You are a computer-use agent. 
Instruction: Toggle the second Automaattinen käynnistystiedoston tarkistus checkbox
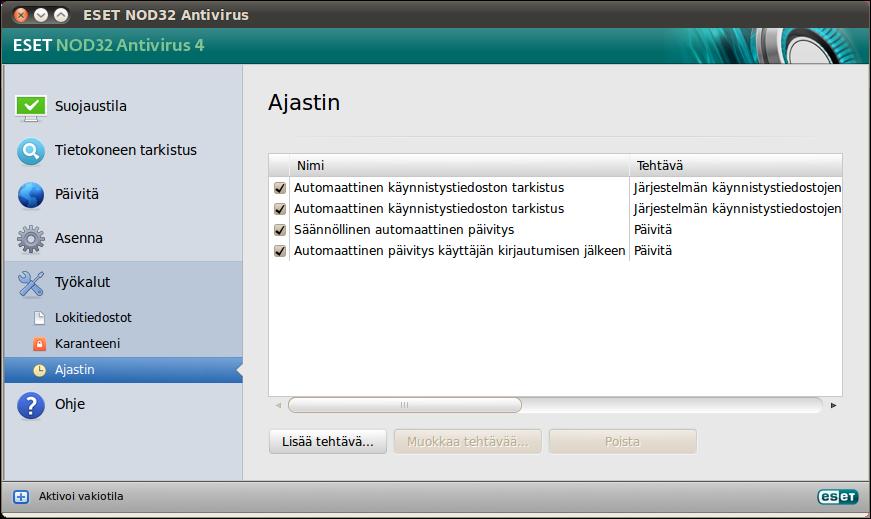[x=280, y=209]
